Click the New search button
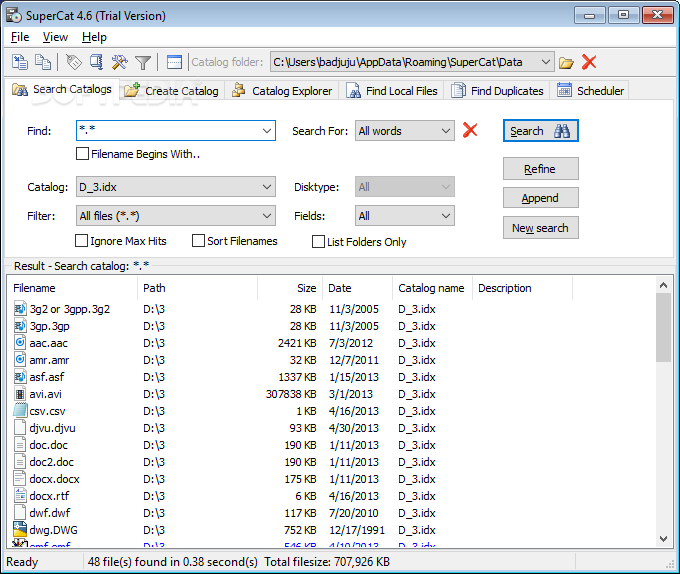The height and width of the screenshot is (574, 680). 540,228
